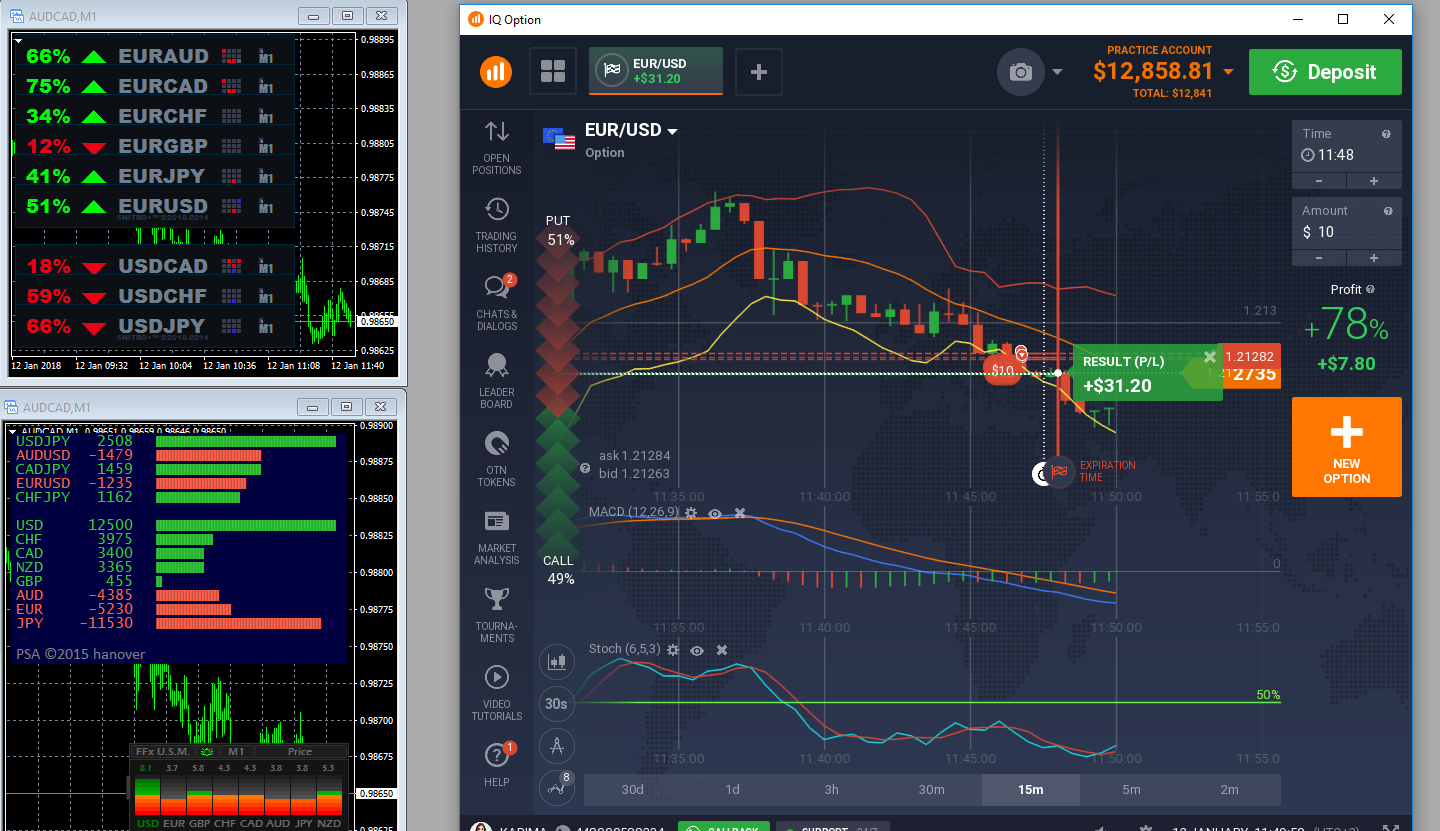The width and height of the screenshot is (1440, 831).
Task: Click info icon beside ask/bid prices
Action: click(x=585, y=468)
